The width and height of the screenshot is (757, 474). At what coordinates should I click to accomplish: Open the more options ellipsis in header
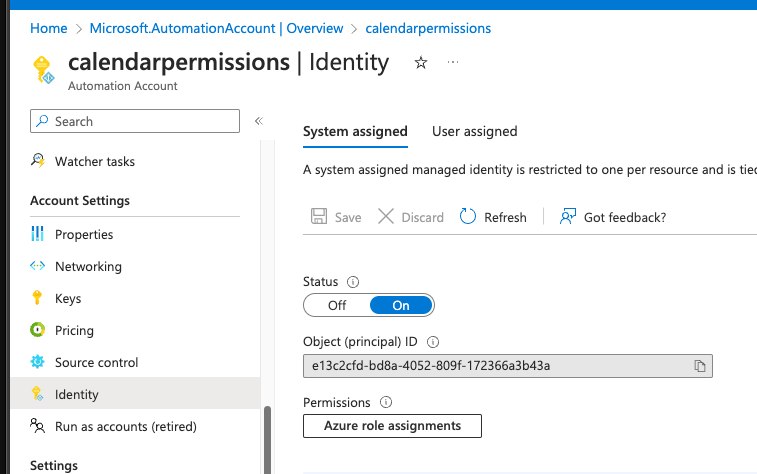(x=453, y=62)
